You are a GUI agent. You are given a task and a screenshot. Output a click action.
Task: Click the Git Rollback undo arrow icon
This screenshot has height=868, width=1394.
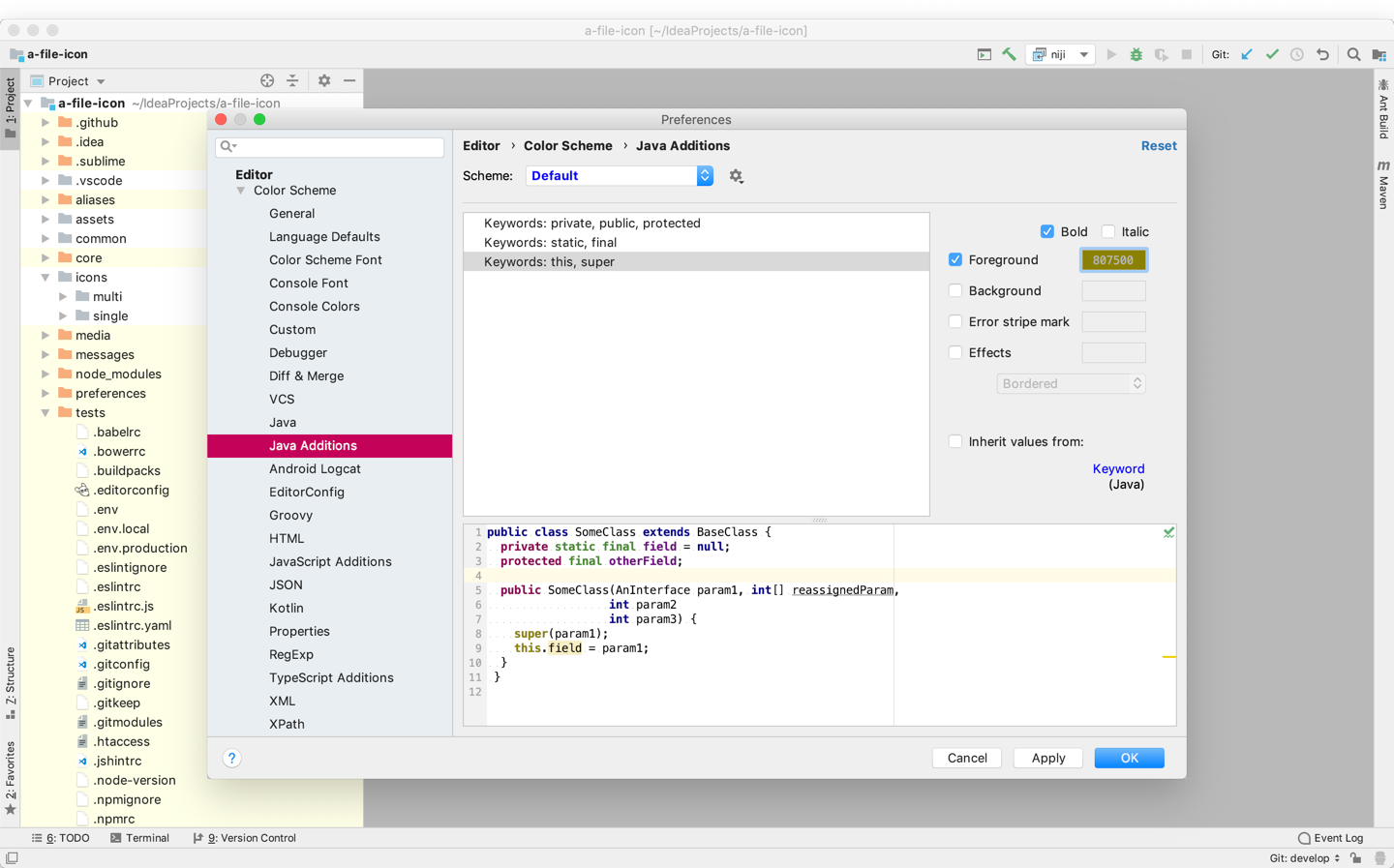coord(1322,54)
